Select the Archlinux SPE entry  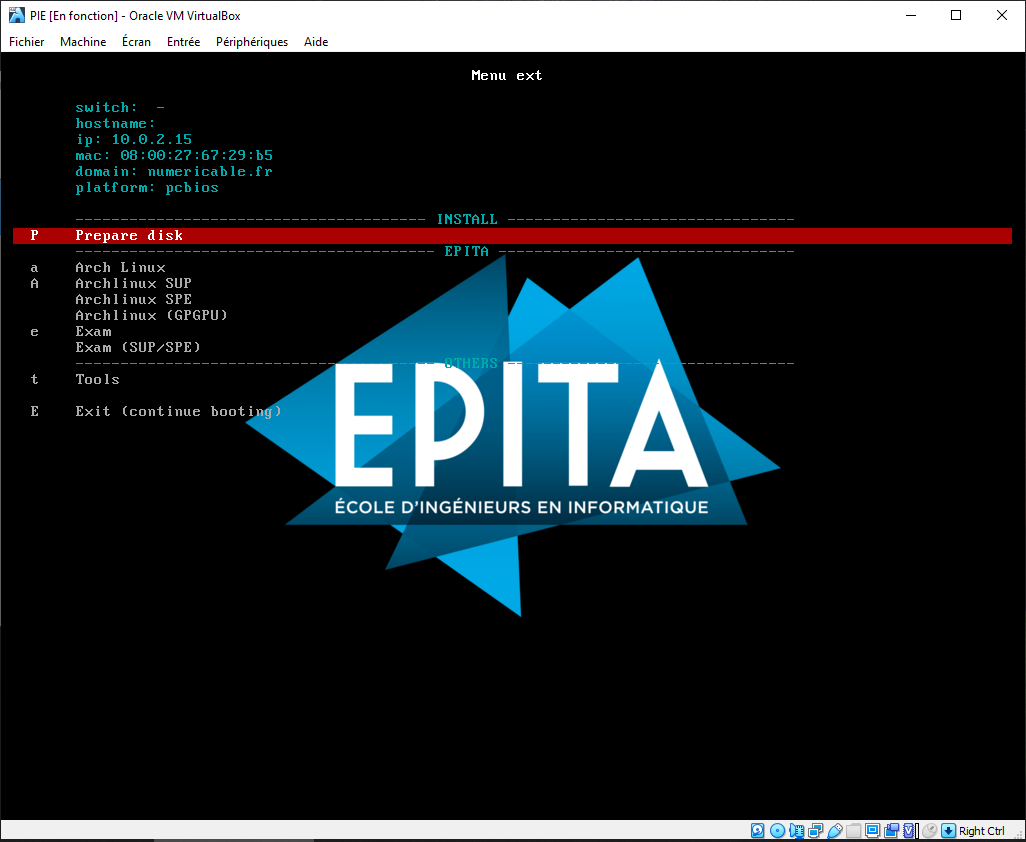pyautogui.click(x=133, y=300)
